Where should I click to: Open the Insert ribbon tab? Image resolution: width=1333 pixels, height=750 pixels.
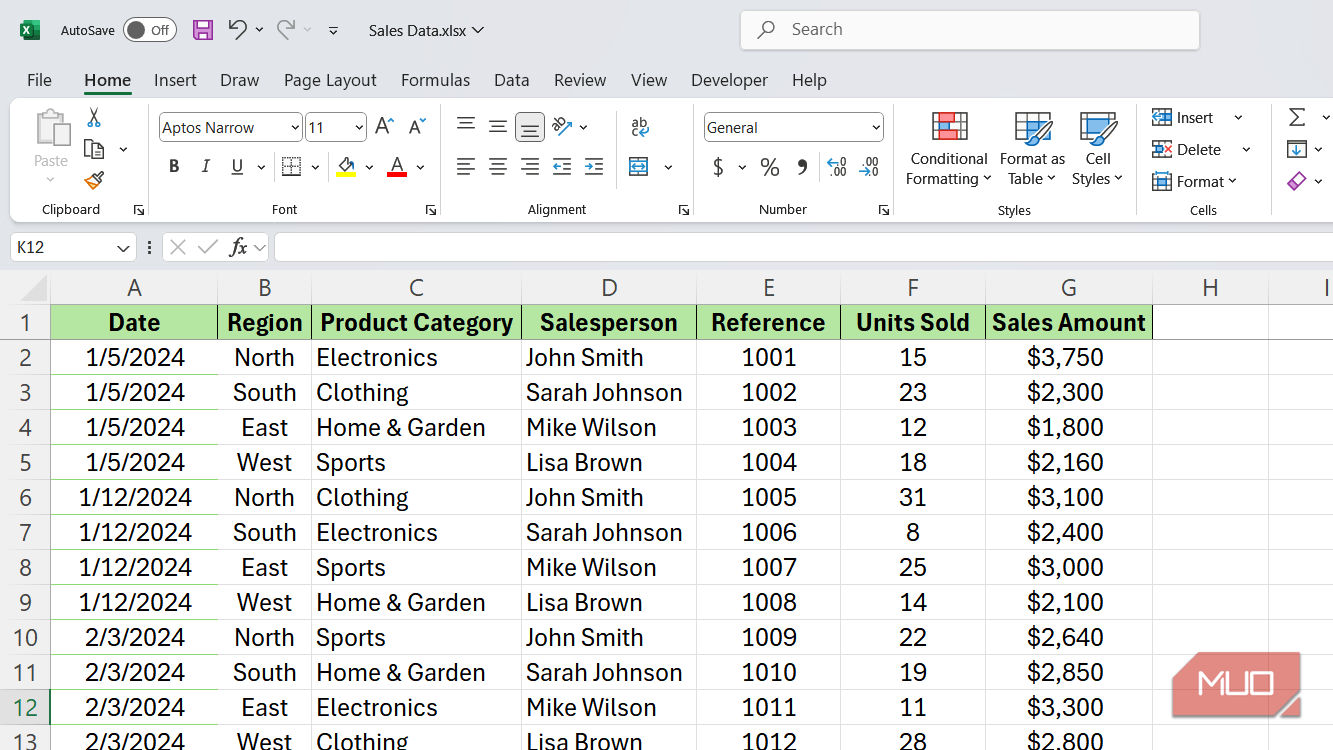click(175, 80)
